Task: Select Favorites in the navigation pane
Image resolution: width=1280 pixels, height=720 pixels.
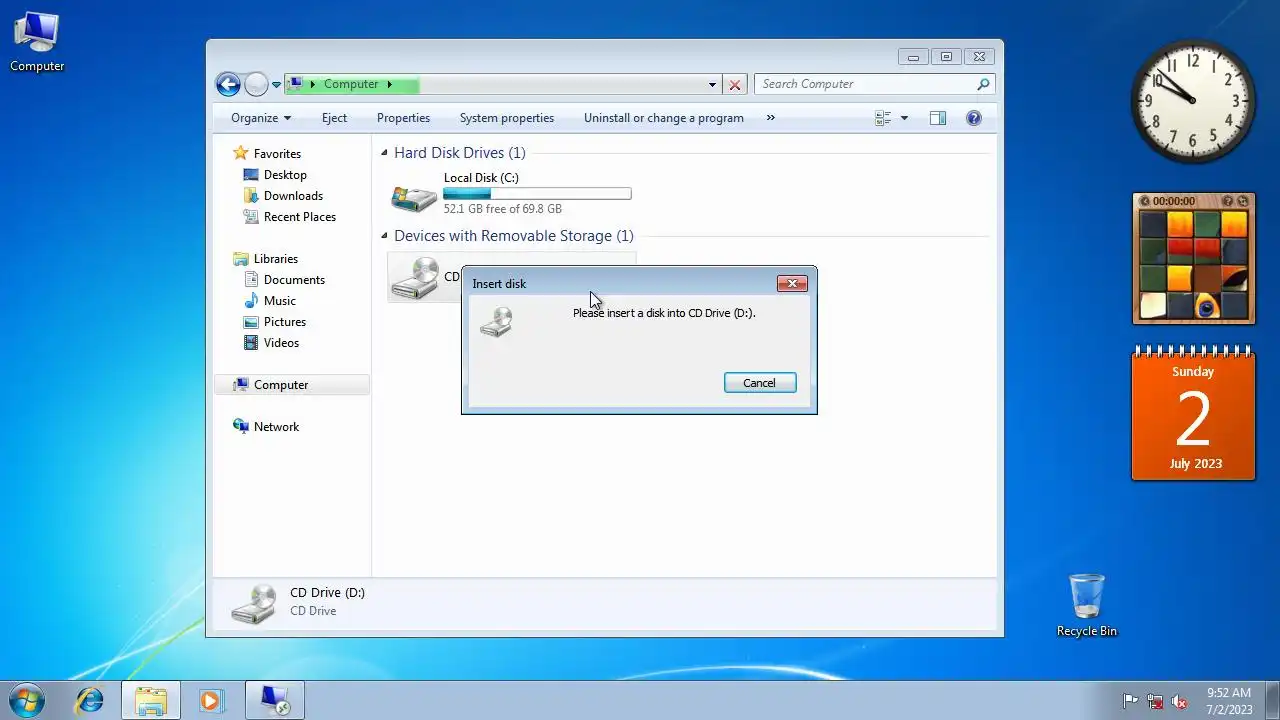Action: [x=277, y=154]
